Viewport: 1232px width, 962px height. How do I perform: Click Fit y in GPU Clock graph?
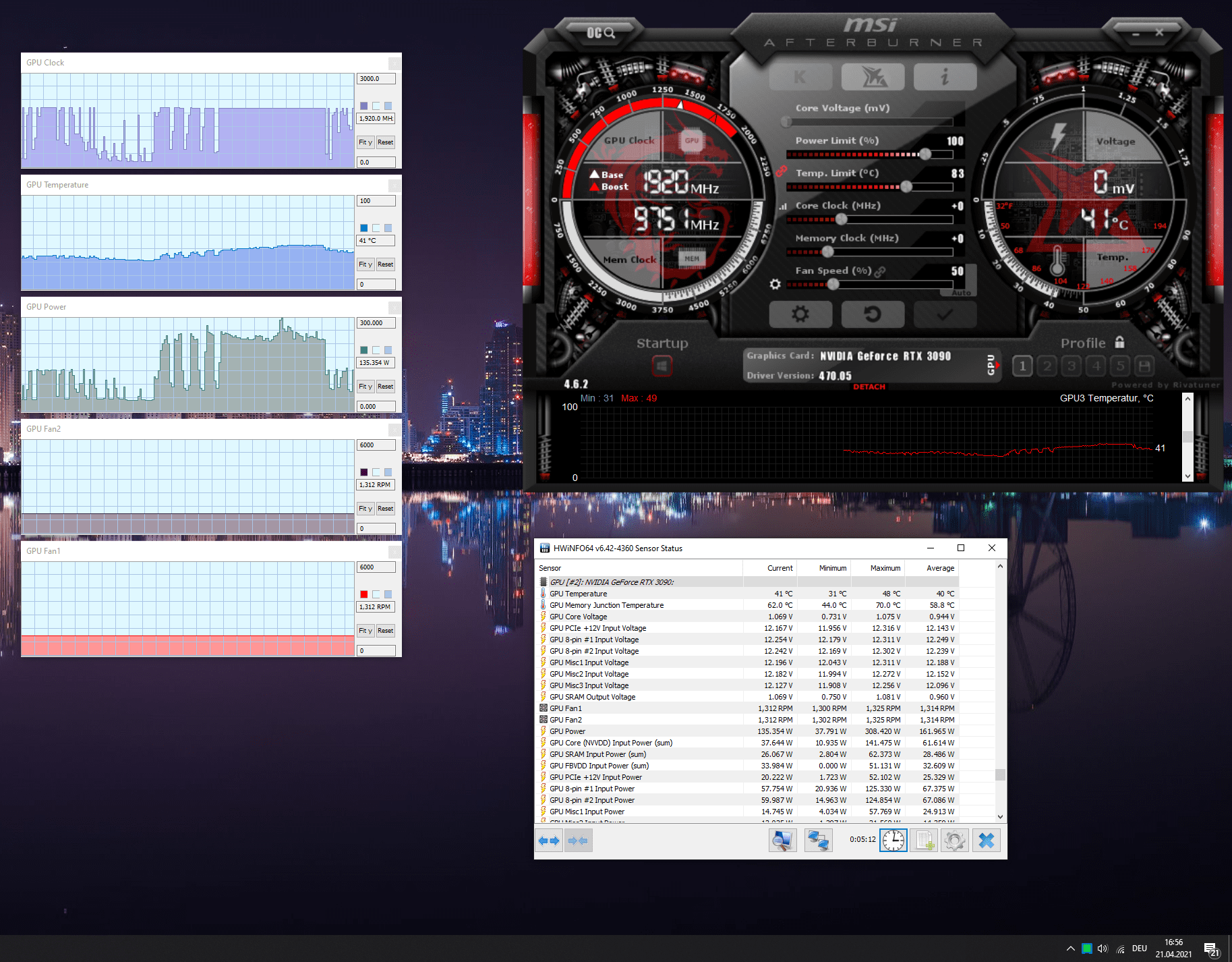[x=365, y=142]
